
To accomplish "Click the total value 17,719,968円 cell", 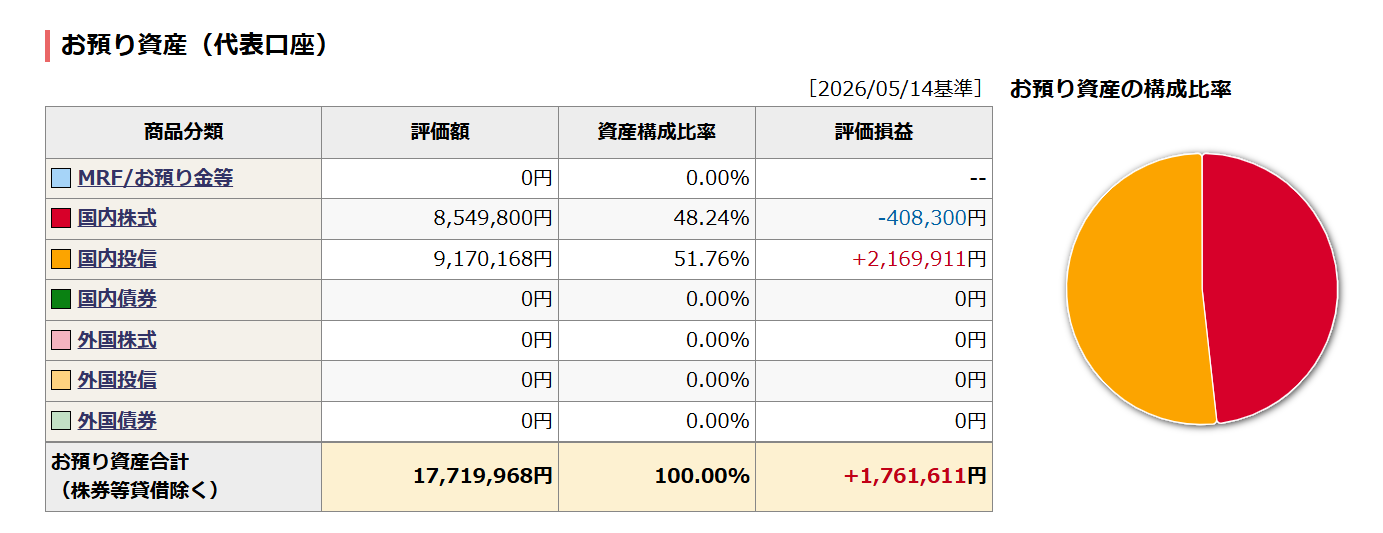I will pyautogui.click(x=440, y=477).
